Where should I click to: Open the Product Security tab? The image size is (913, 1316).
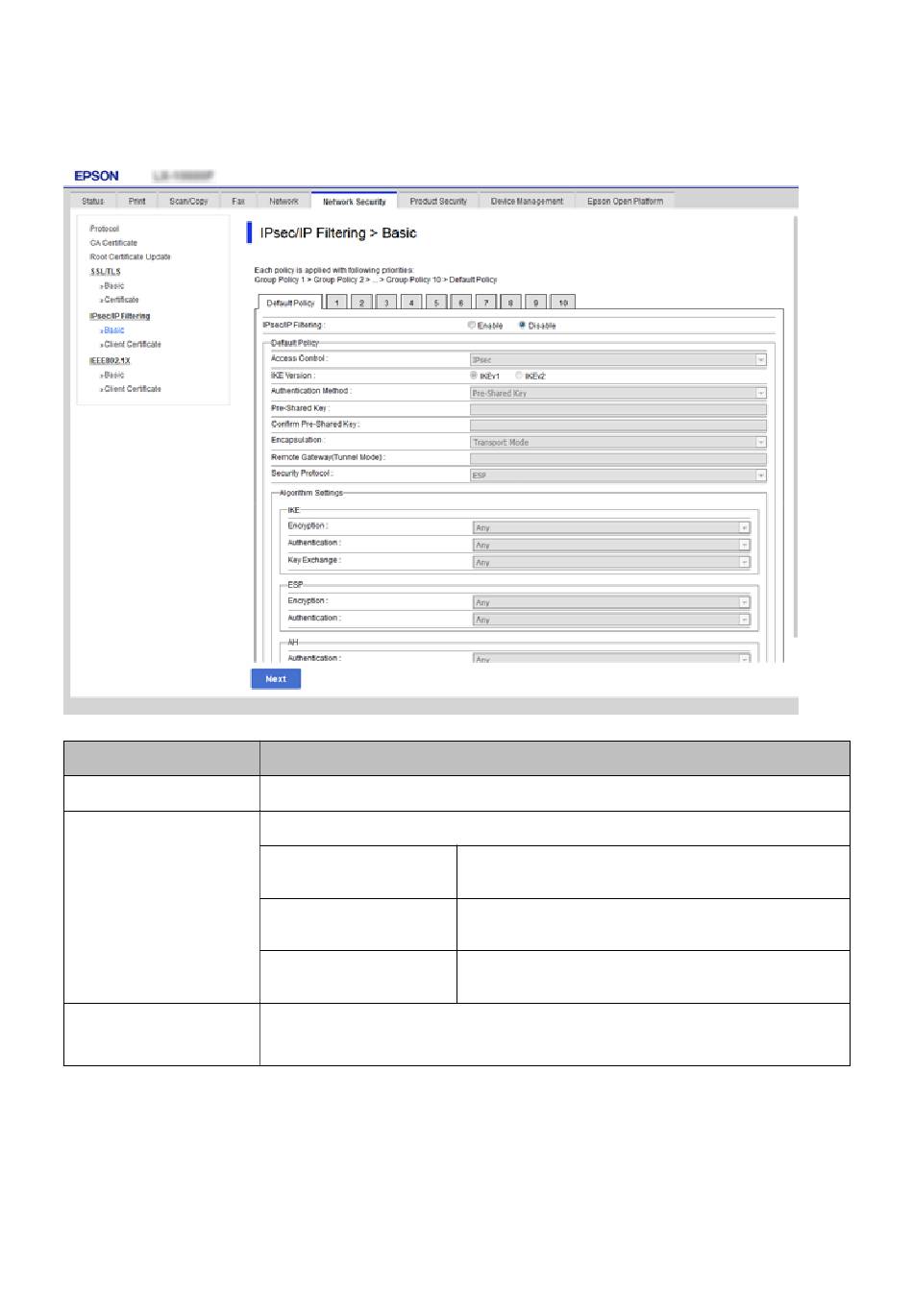(x=438, y=201)
